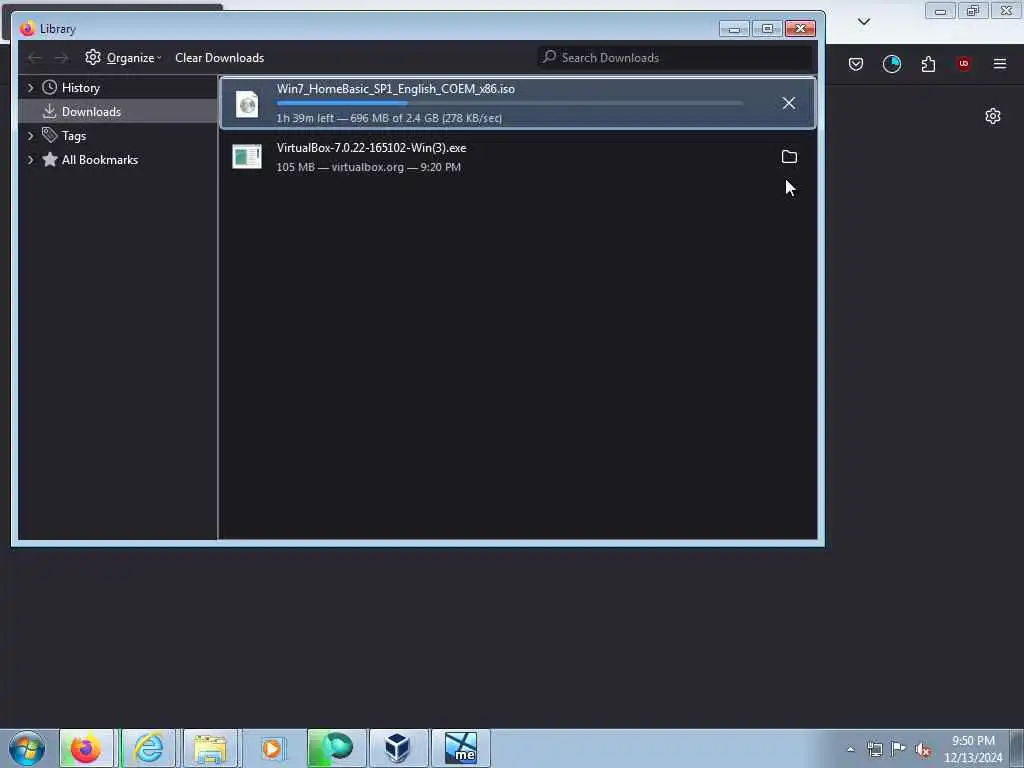Screen dimensions: 1024x768
Task: Open Firefox downloads progress indicator
Action: [x=891, y=64]
